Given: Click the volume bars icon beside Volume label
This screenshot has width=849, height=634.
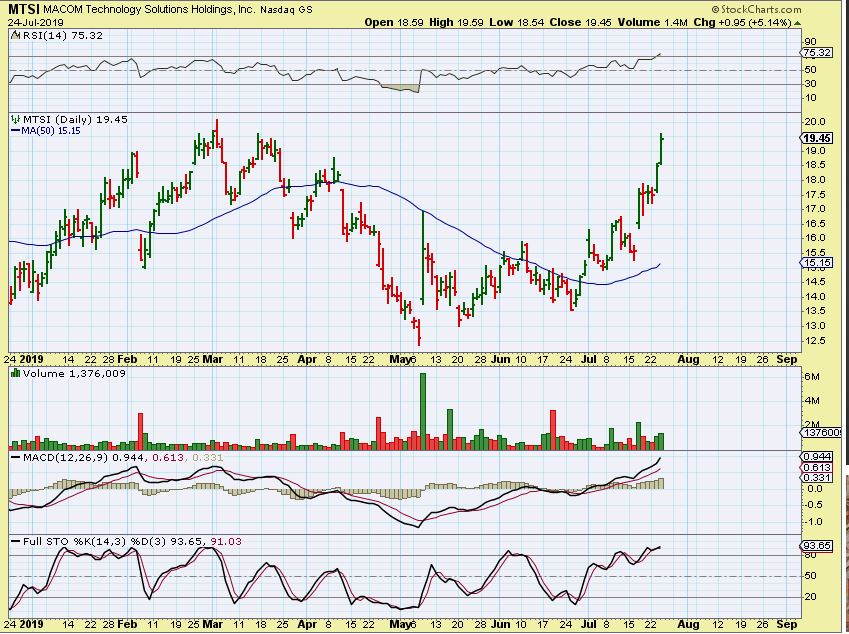Looking at the screenshot, I should pyautogui.click(x=16, y=373).
